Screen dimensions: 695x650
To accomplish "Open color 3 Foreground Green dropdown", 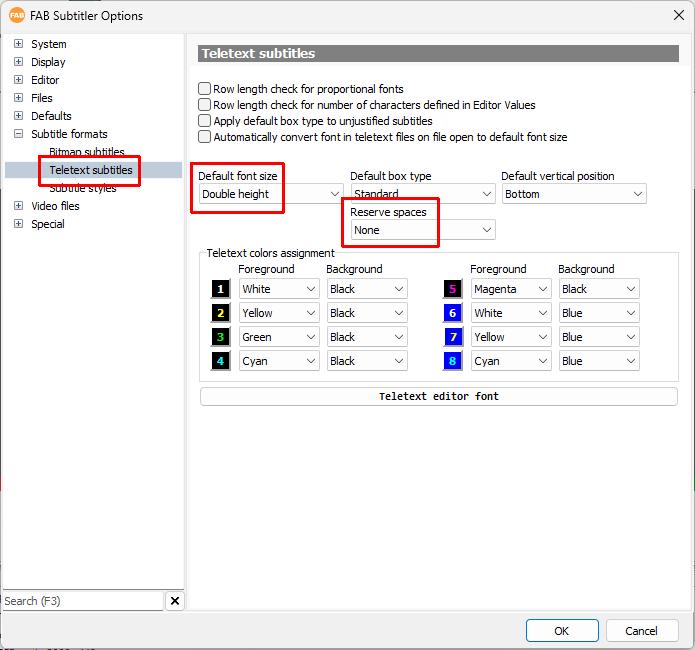I will coord(279,337).
